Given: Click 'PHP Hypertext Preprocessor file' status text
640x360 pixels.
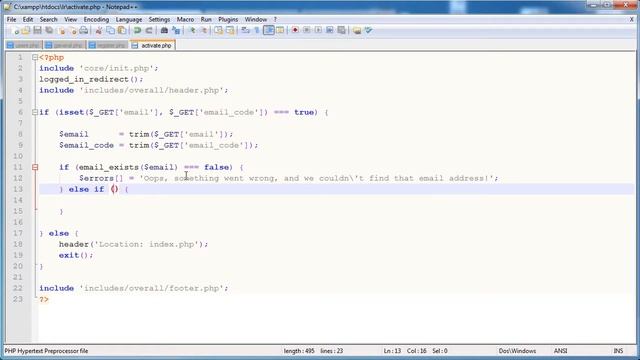Looking at the screenshot, I should click(46, 351).
